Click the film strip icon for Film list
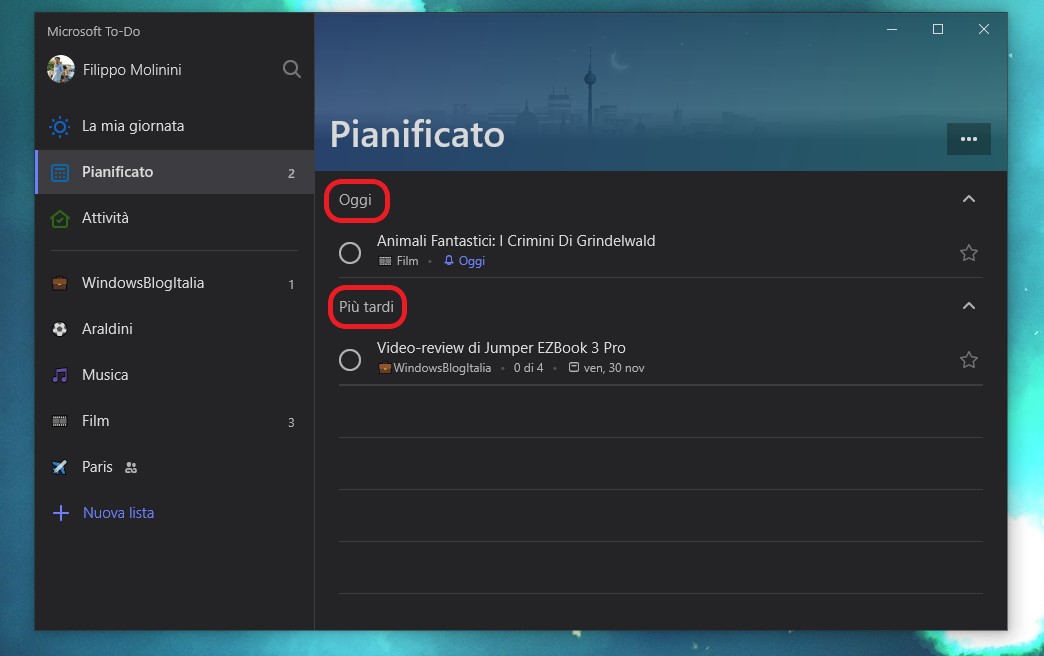 pyautogui.click(x=60, y=421)
